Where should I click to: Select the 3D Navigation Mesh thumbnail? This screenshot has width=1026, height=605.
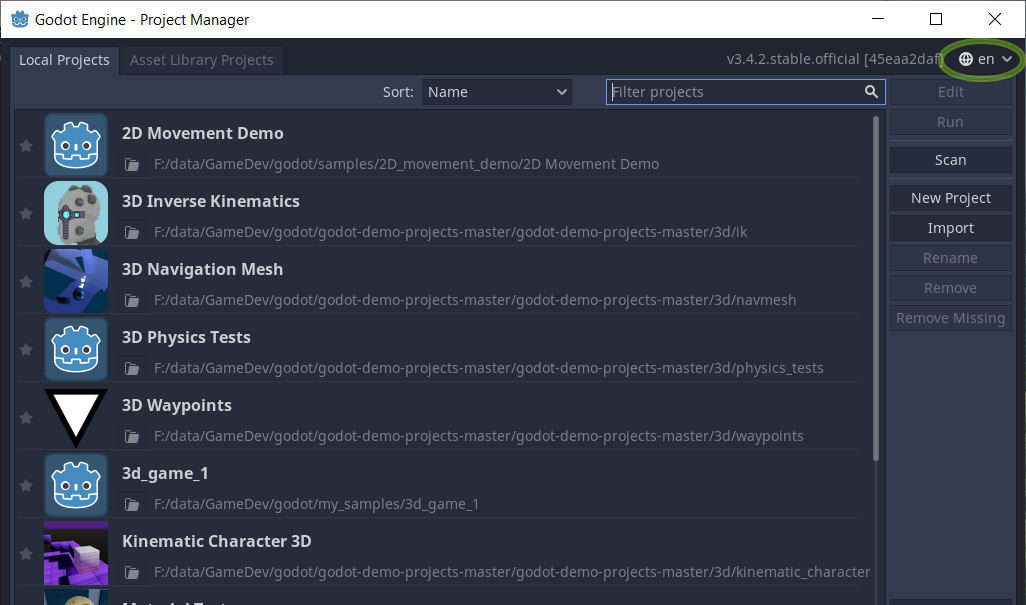(76, 281)
